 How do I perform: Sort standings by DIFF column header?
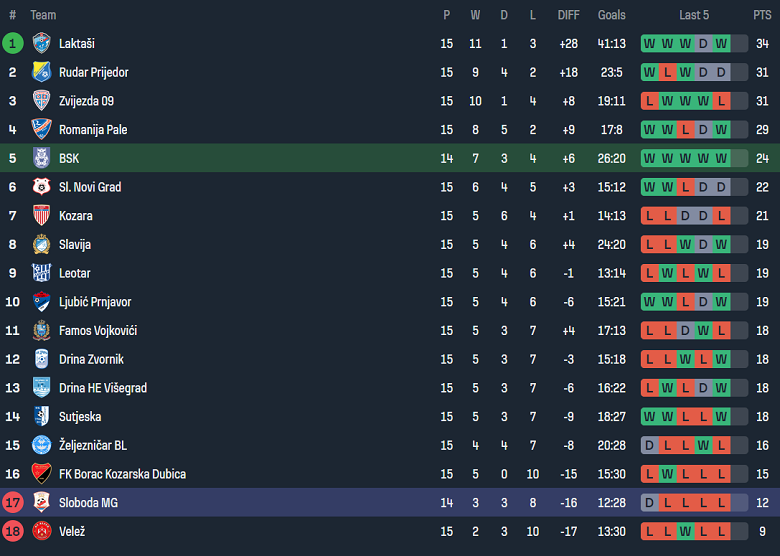569,15
